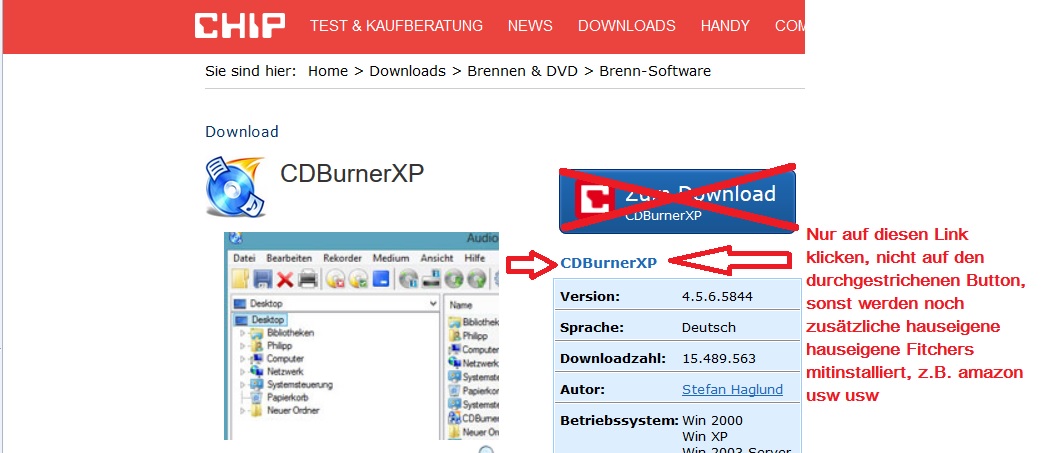Open the Desktop folder dropdown in screenshot

point(433,303)
